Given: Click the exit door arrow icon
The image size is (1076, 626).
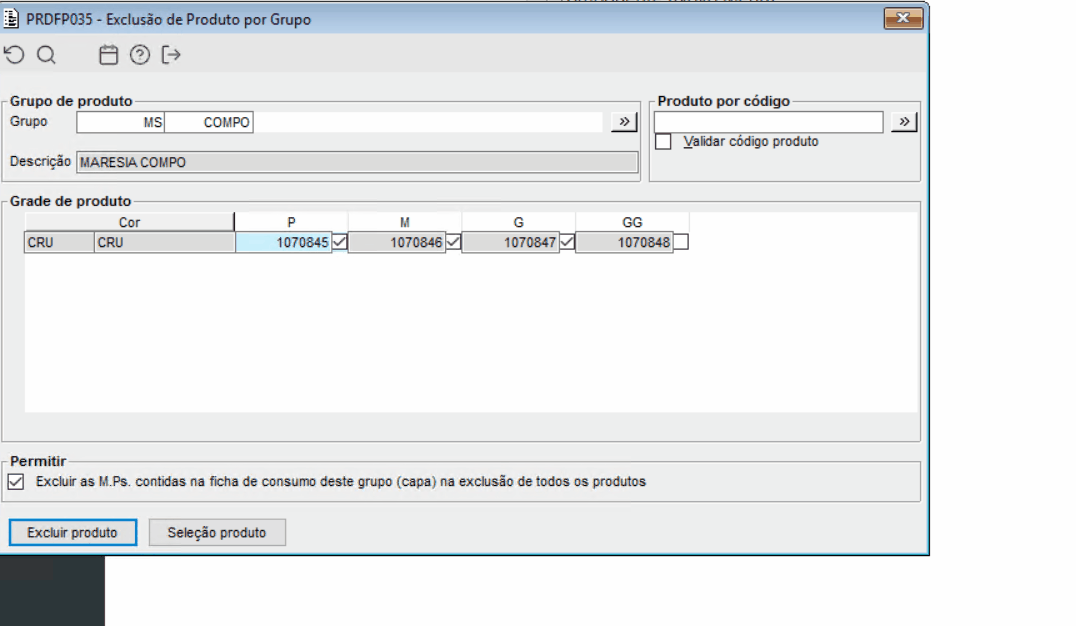Looking at the screenshot, I should click(171, 55).
